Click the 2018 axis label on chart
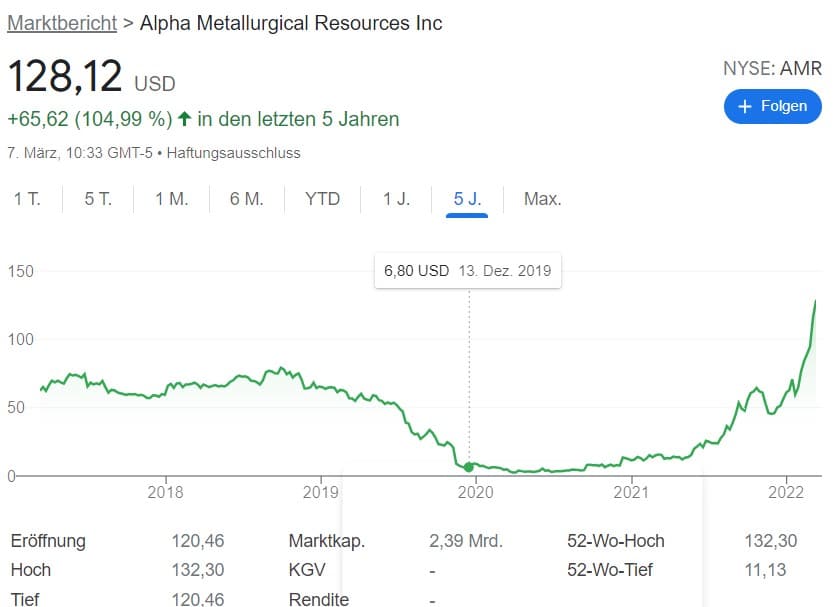The width and height of the screenshot is (838, 607). pyautogui.click(x=165, y=492)
